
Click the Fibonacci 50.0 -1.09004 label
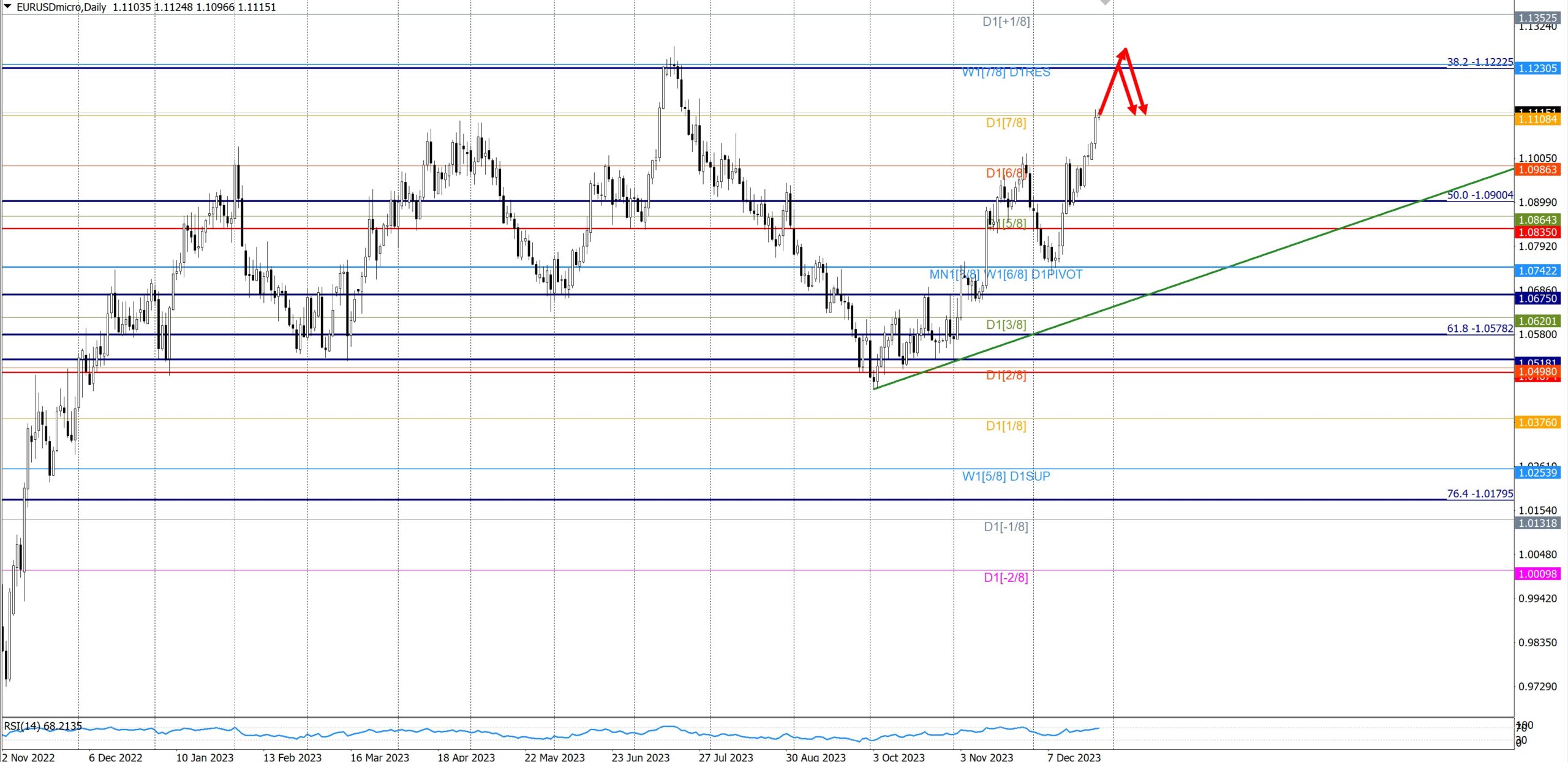tap(1480, 195)
